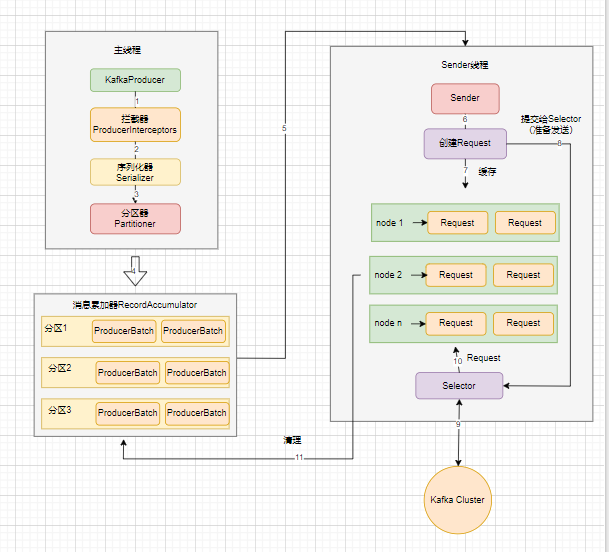
Task: Select the red 分区器 Partitioner box
Action: click(135, 219)
